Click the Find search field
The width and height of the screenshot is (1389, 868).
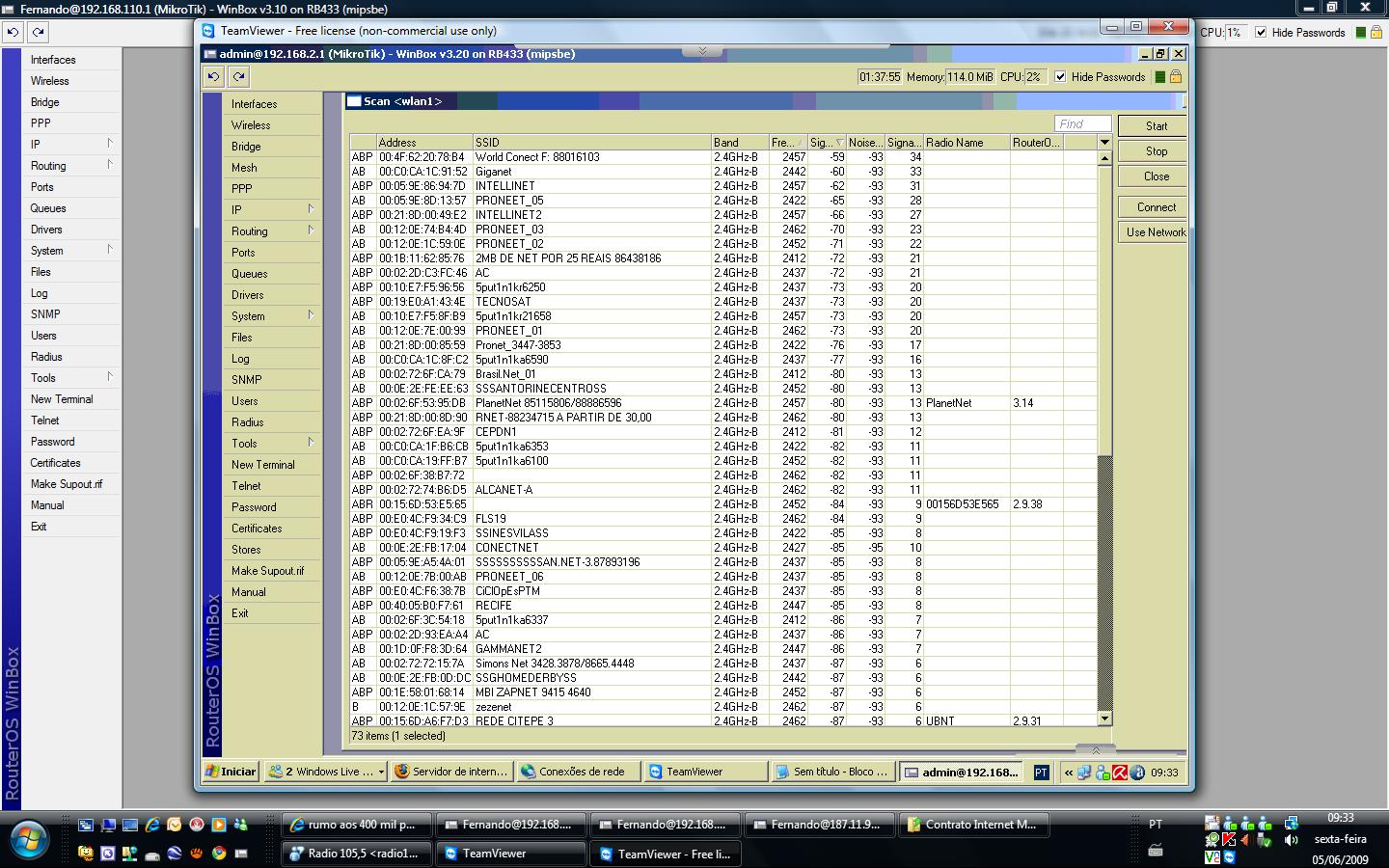(x=1082, y=124)
